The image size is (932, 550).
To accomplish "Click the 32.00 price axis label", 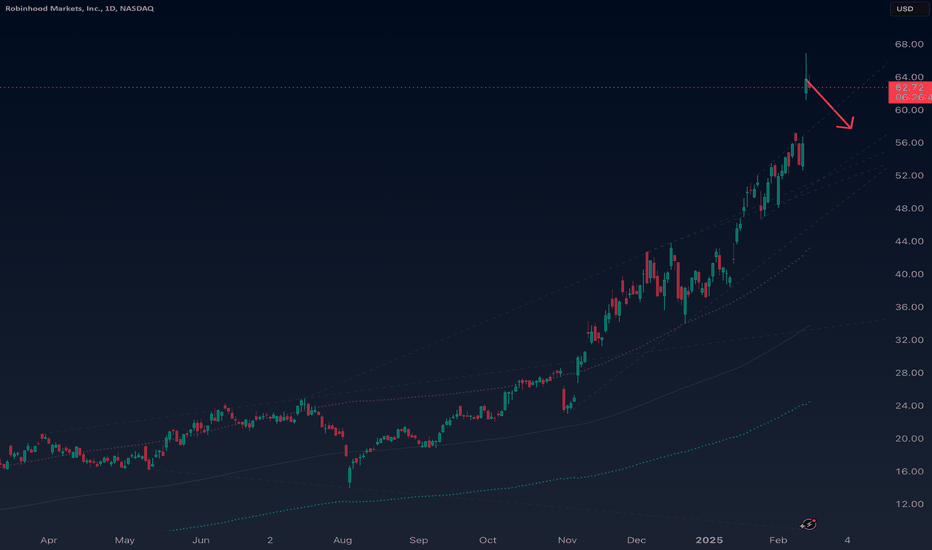I will [909, 340].
